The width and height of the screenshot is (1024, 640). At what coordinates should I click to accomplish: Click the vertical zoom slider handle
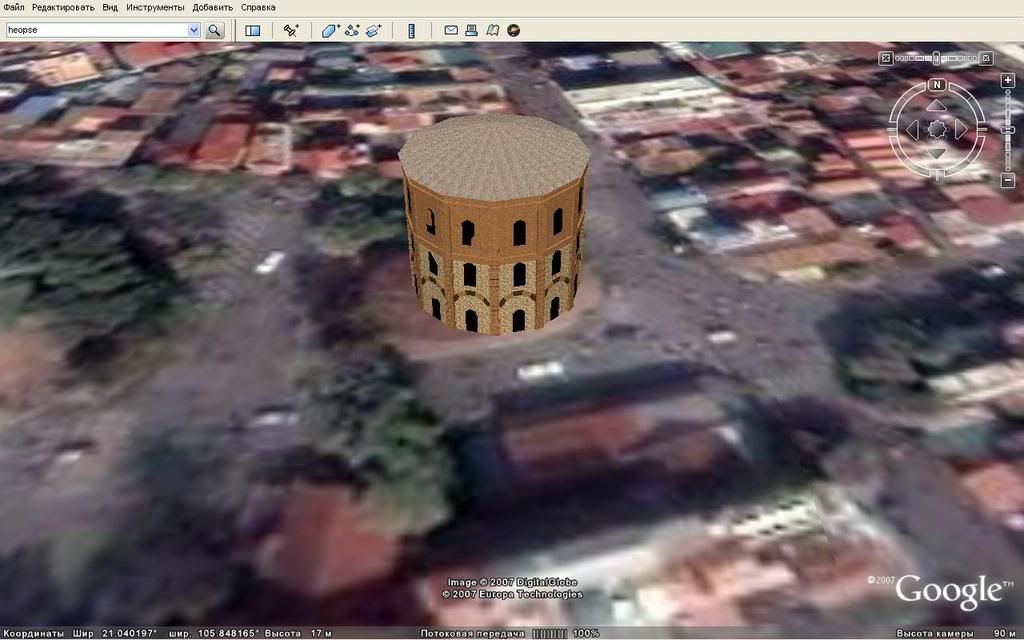(x=1007, y=130)
